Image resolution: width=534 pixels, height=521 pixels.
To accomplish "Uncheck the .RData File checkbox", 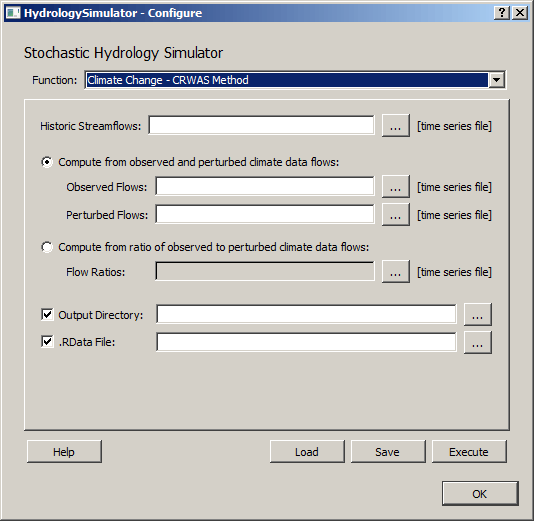I will (47, 342).
